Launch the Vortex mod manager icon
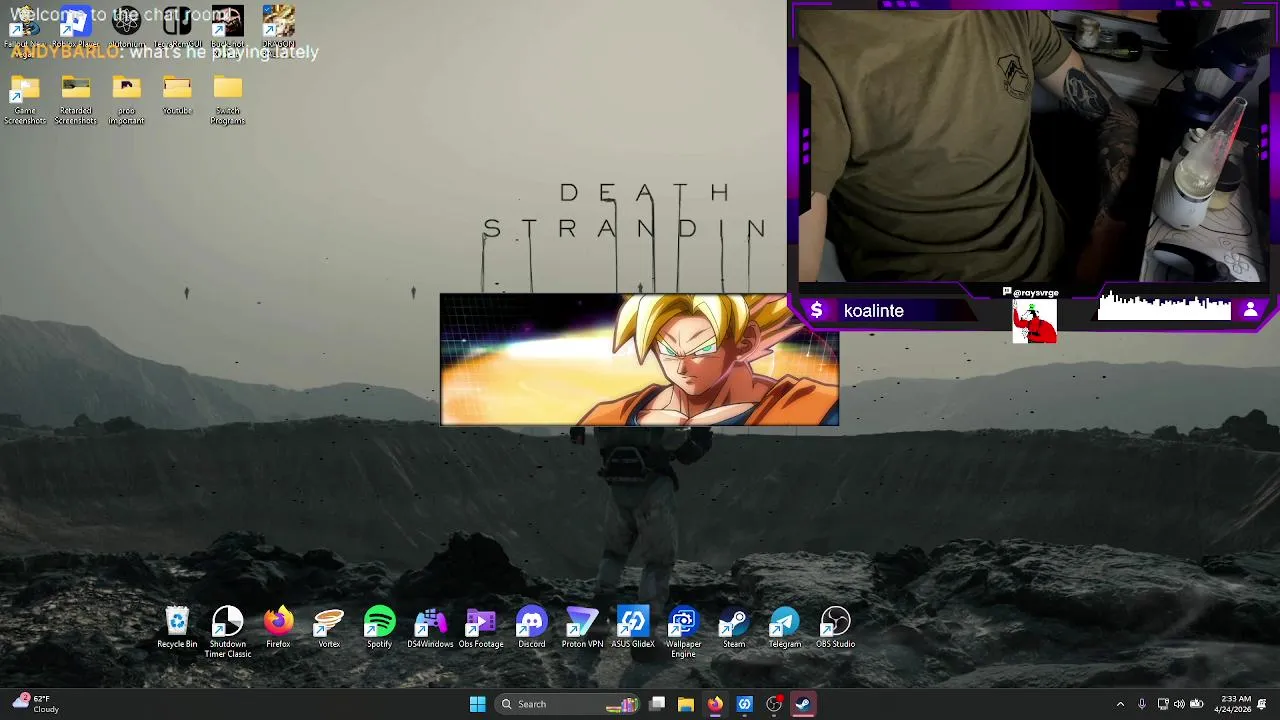1280x720 pixels. click(329, 628)
